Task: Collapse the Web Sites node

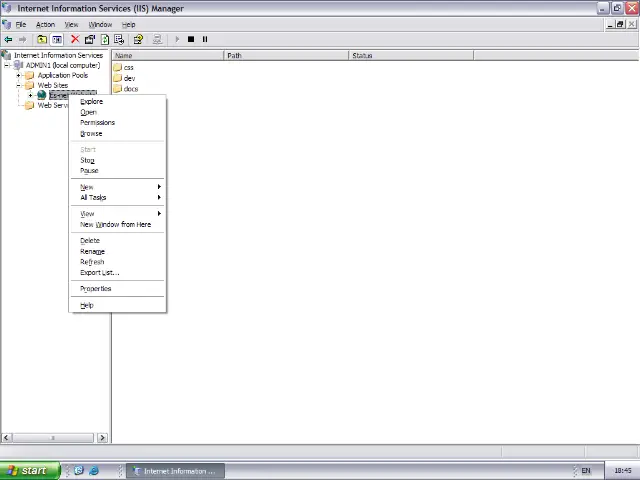Action: point(18,85)
